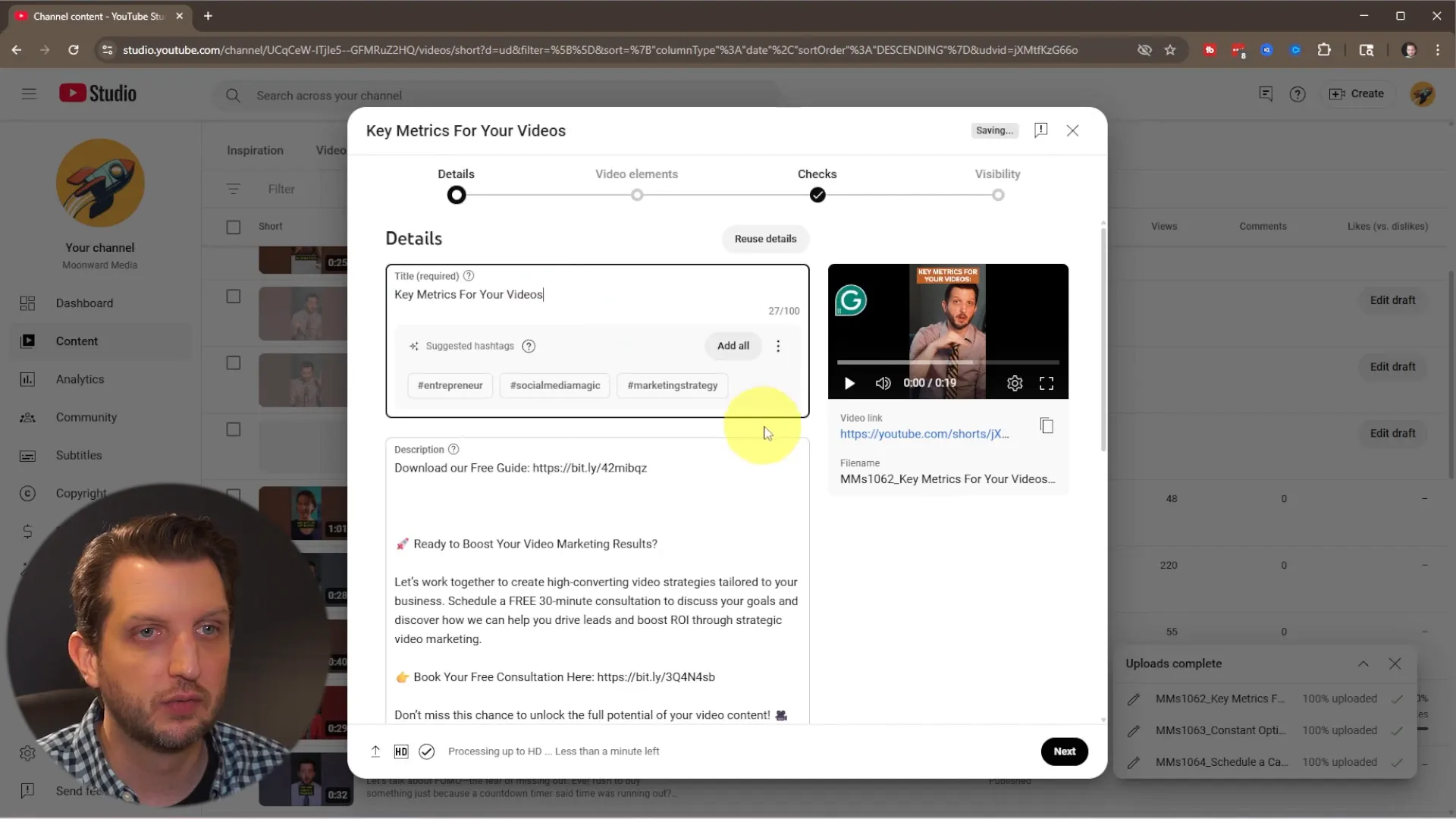Open Analytics from the sidebar
This screenshot has width=1456, height=819.
click(80, 379)
